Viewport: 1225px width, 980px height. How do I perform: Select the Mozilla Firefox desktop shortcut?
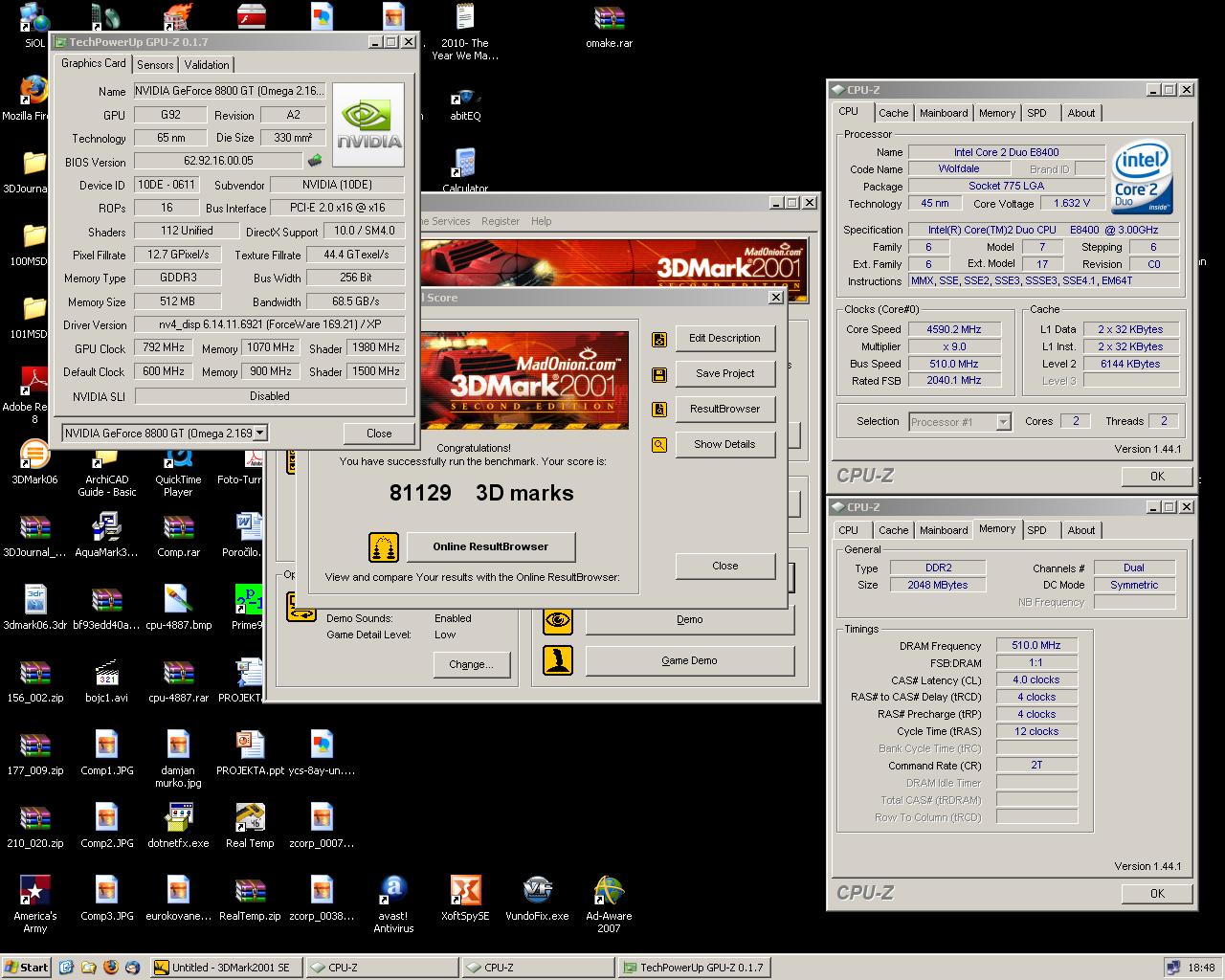[33, 98]
